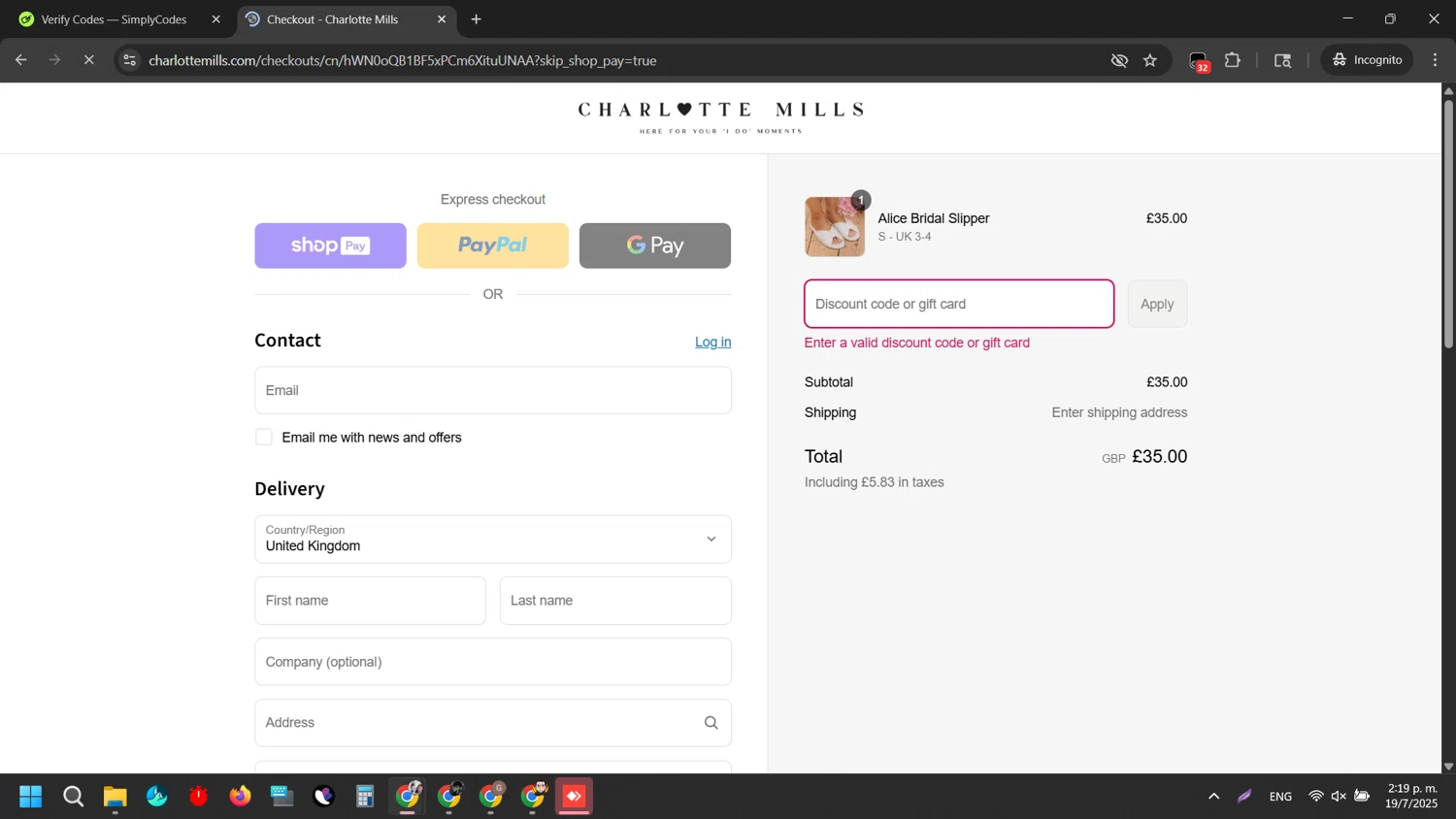Open a new browser tab
This screenshot has width=1456, height=819.
tap(476, 19)
